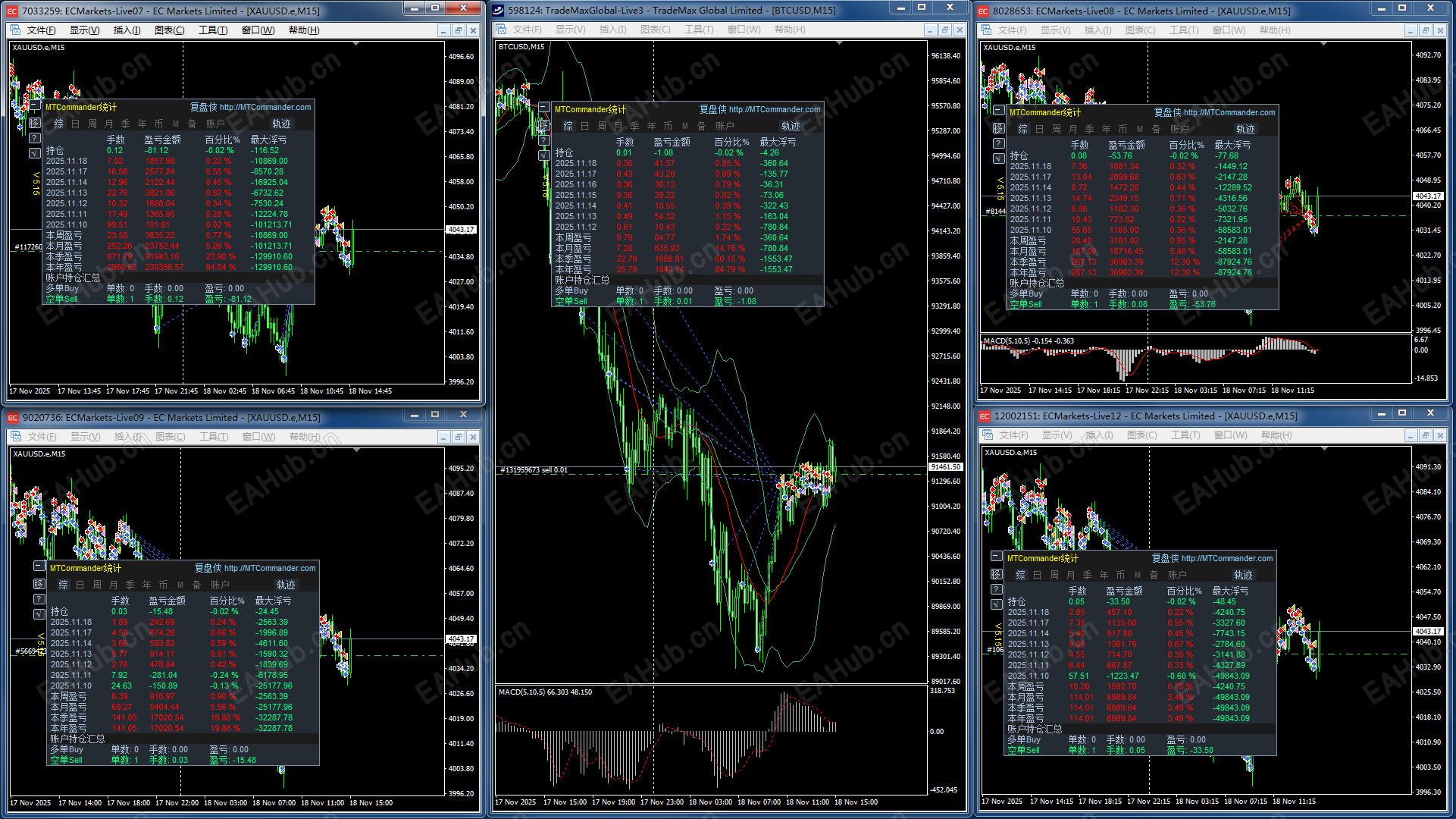Click the move (移) icon in the 12002151 panel
Image resolution: width=1456 pixels, height=819 pixels.
coord(997,574)
